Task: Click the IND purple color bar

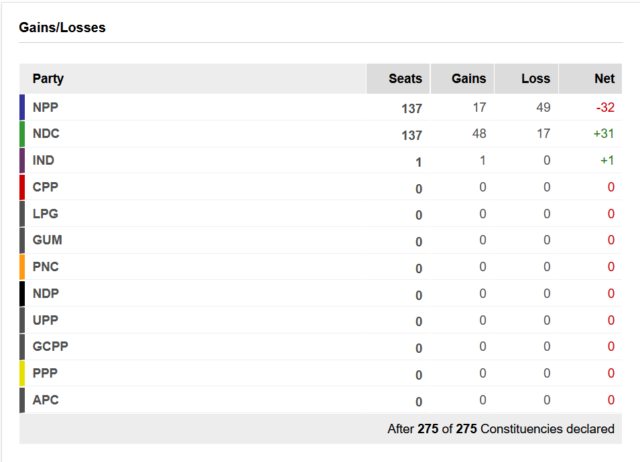Action: 22,160
